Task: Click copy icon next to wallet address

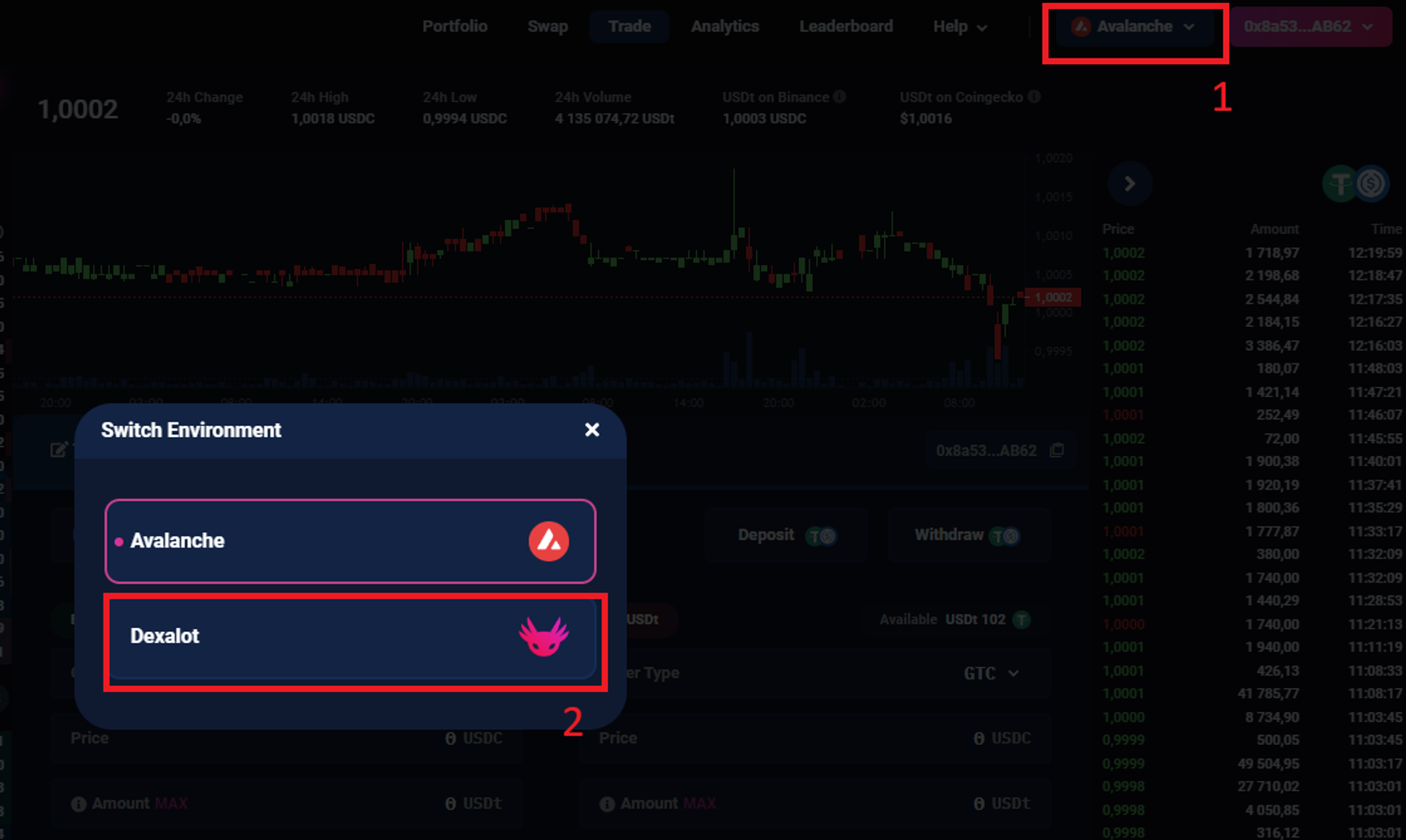Action: point(1057,450)
